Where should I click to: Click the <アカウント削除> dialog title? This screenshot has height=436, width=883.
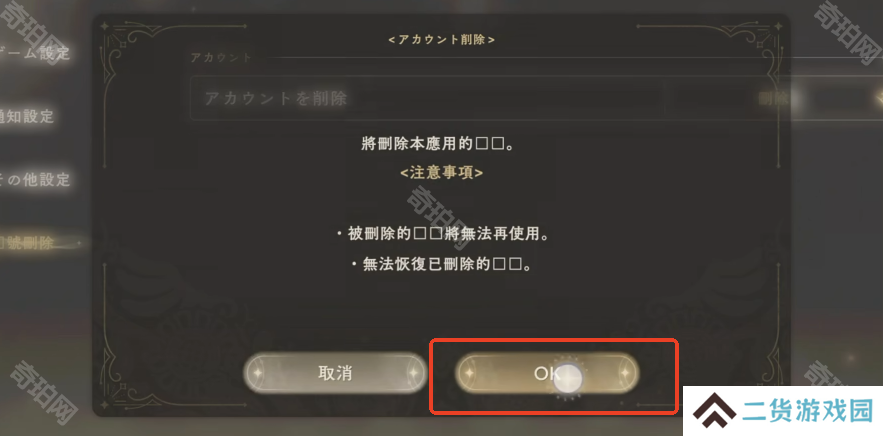(x=442, y=40)
